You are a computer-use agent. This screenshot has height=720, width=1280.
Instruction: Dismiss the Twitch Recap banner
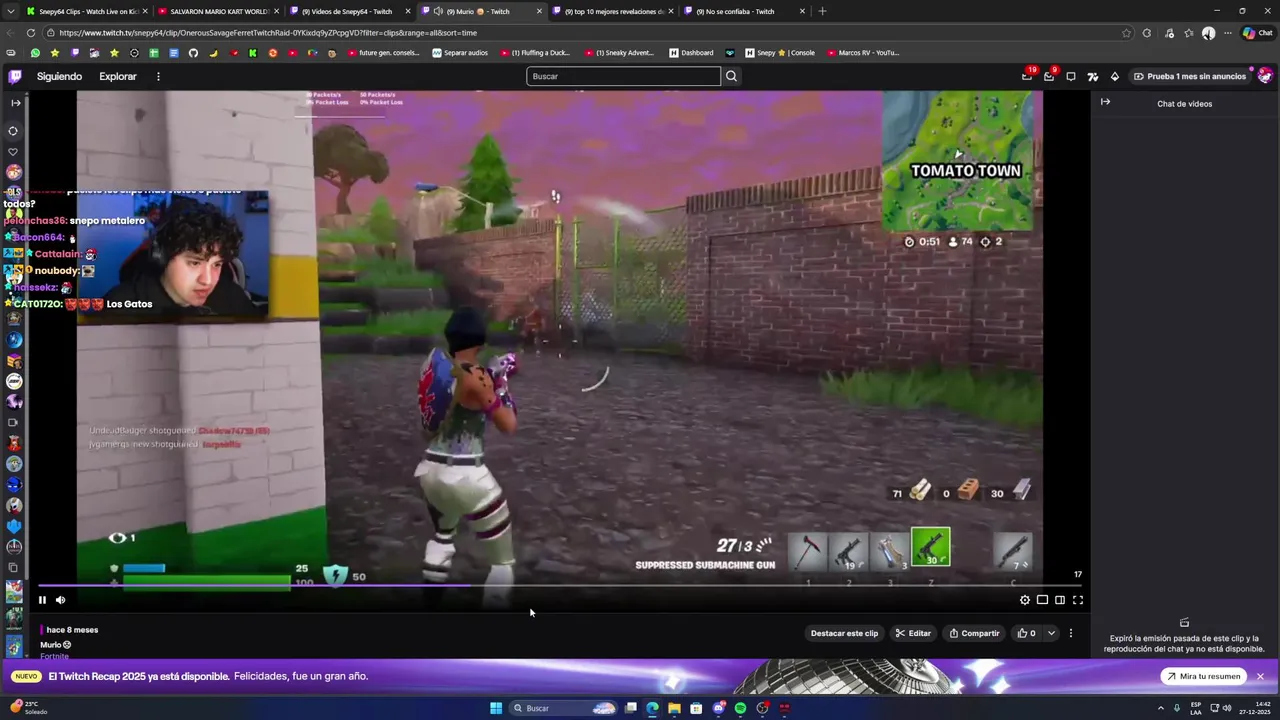coord(1260,676)
